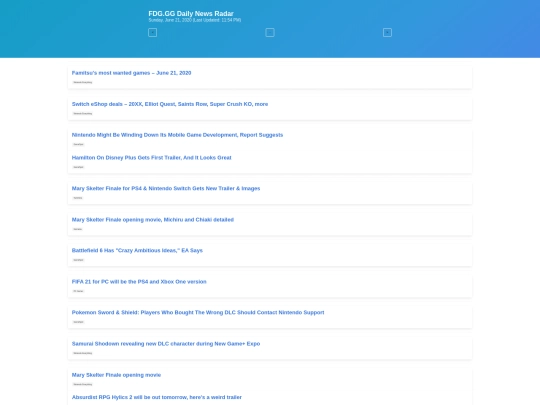This screenshot has height=405, width=540.
Task: Click the source tag under Pokemon Sword & Shield headline
Action: [79, 322]
